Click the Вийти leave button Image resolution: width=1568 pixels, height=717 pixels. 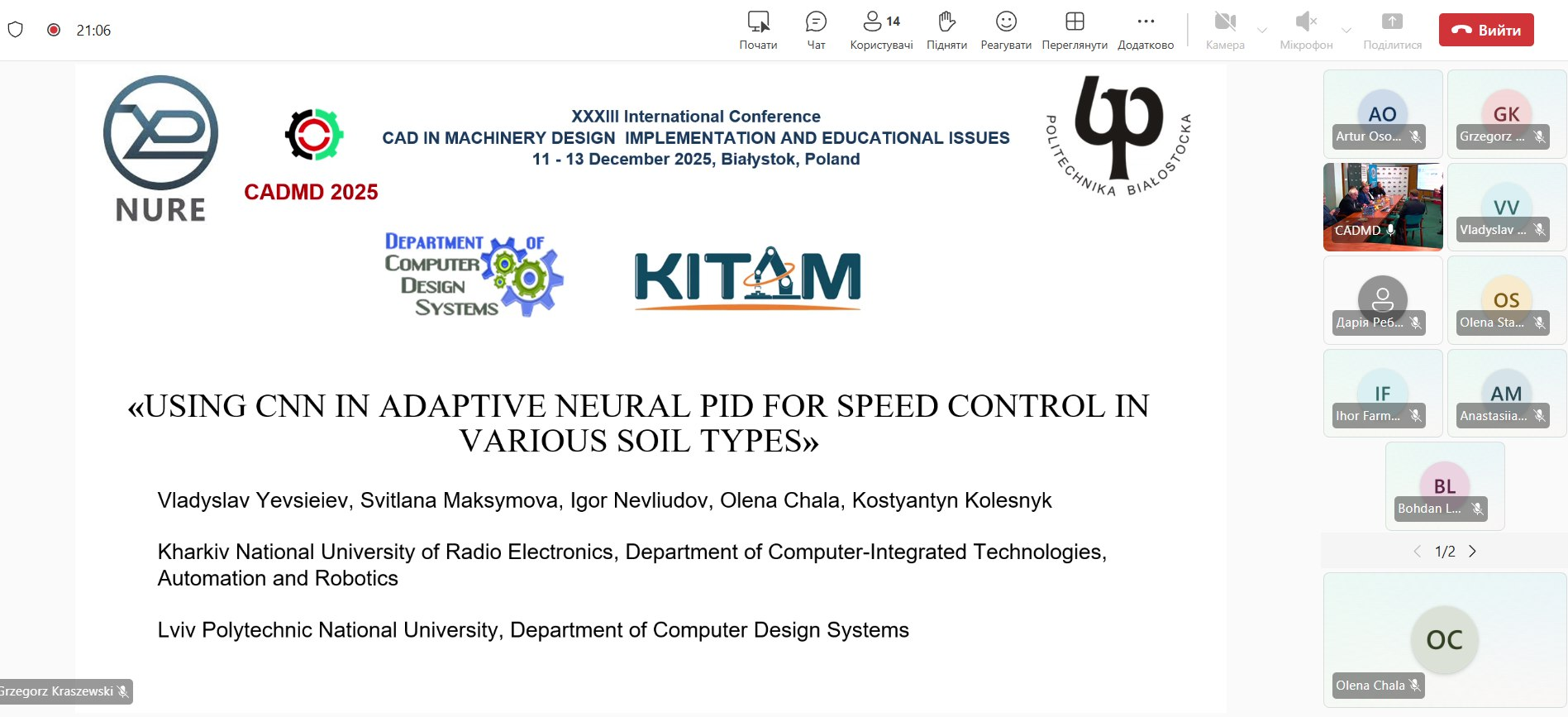coord(1485,30)
